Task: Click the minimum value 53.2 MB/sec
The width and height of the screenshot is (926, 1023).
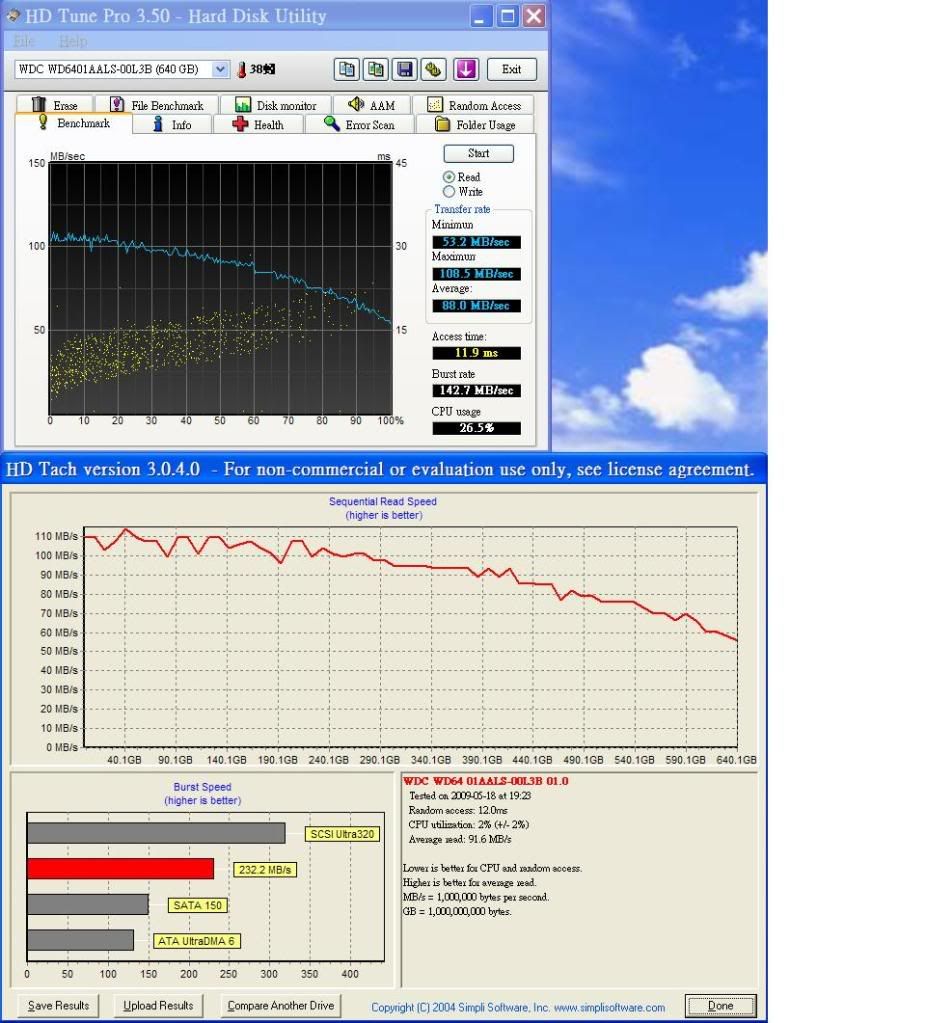Action: (x=476, y=242)
